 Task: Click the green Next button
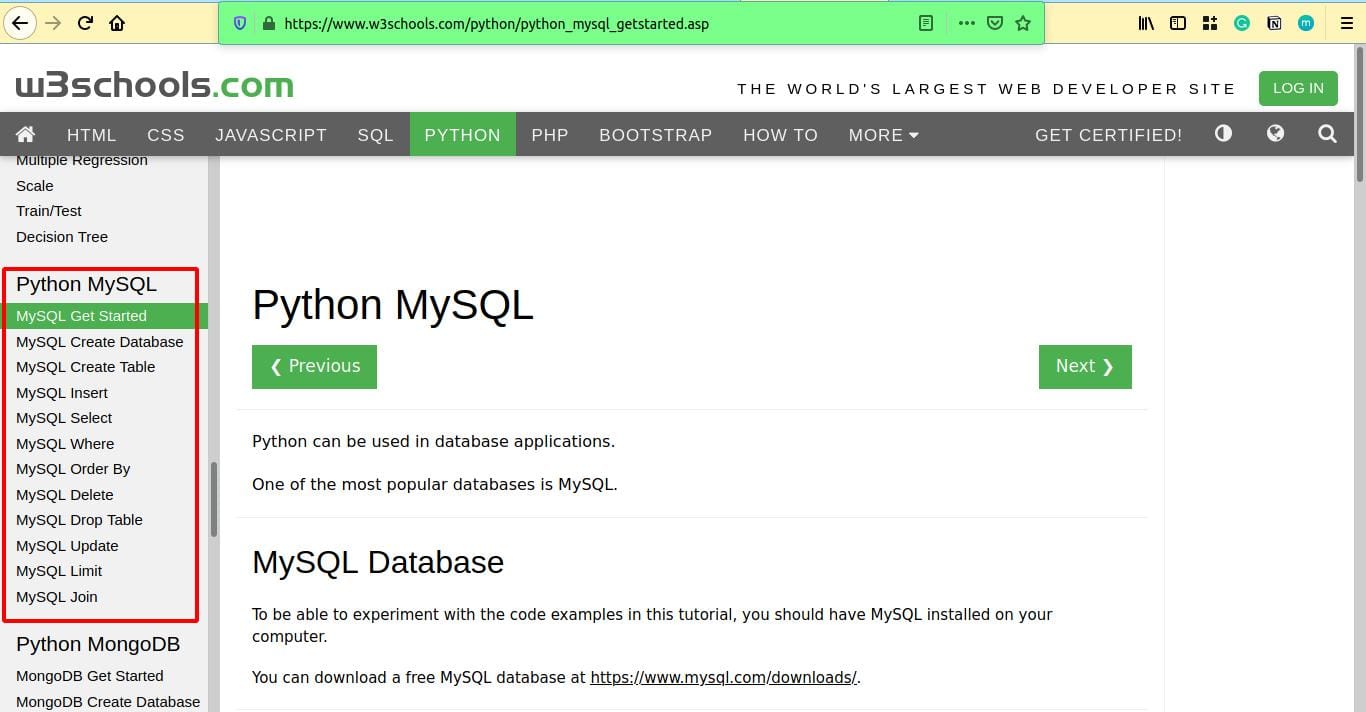pyautogui.click(x=1085, y=366)
